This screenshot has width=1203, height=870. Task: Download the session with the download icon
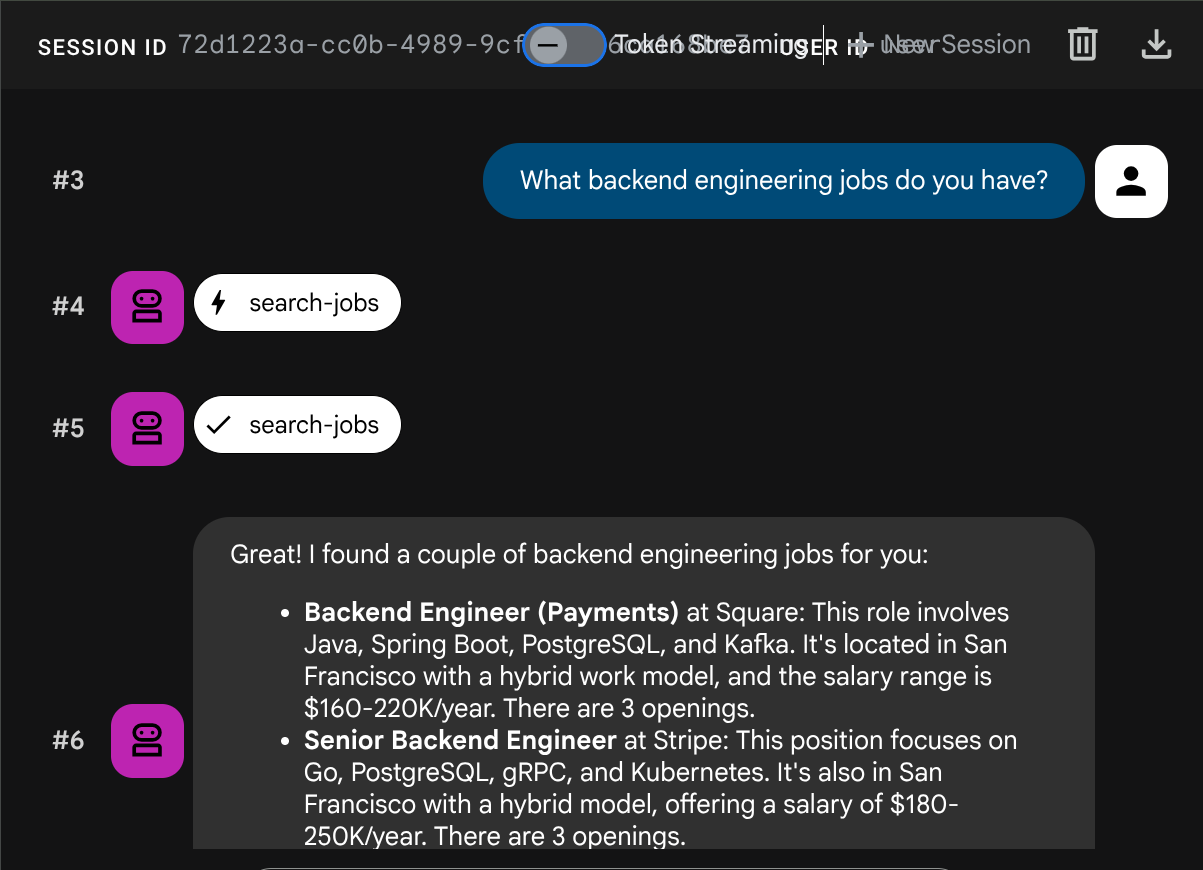click(x=1156, y=45)
